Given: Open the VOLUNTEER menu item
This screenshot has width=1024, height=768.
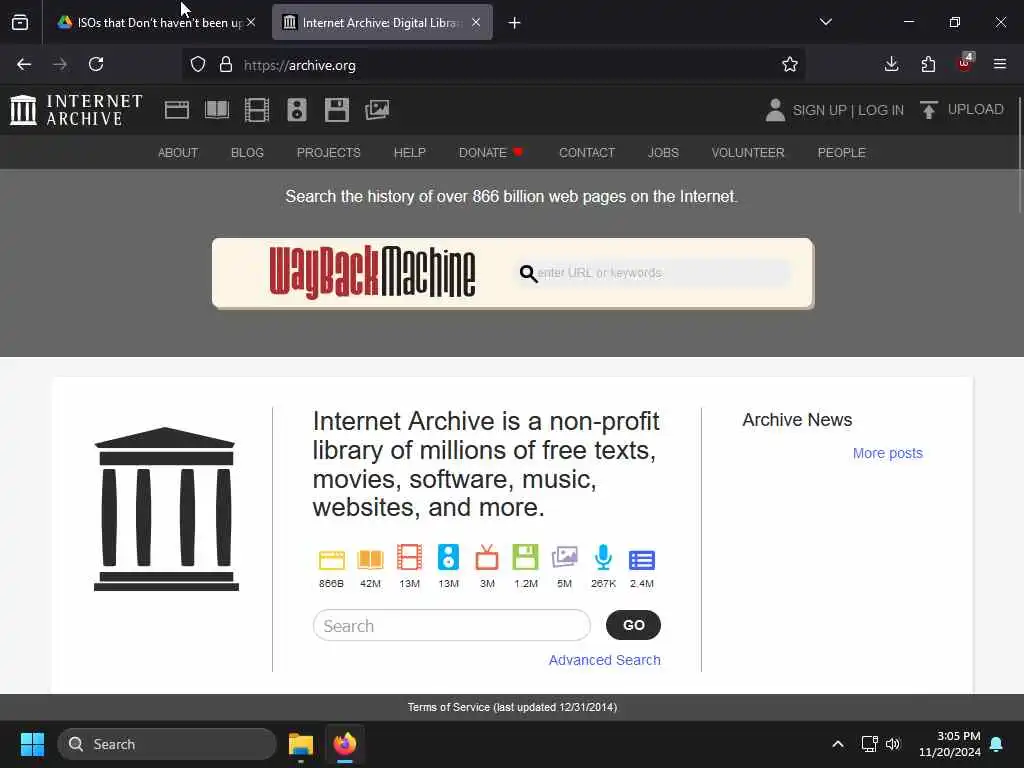Looking at the screenshot, I should pyautogui.click(x=748, y=152).
